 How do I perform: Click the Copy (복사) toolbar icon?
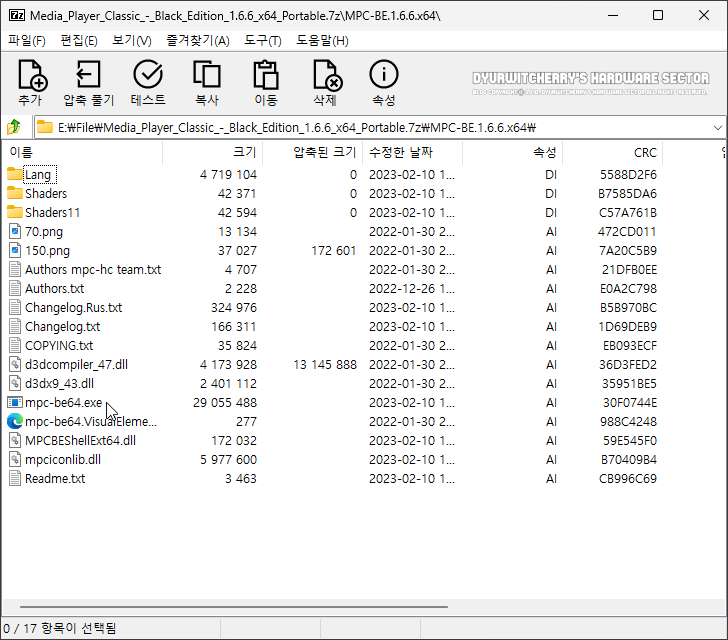coord(207,74)
